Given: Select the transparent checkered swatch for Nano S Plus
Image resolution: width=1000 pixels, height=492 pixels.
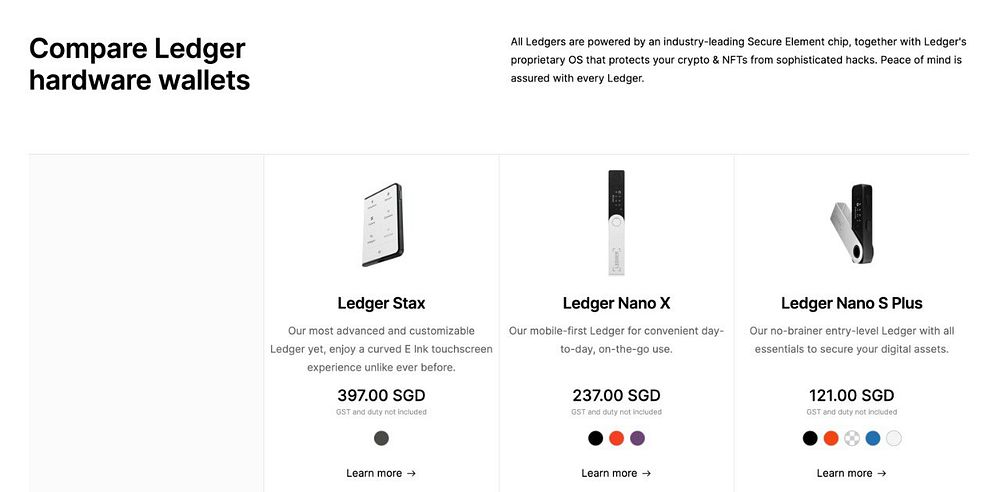Looking at the screenshot, I should pos(851,438).
